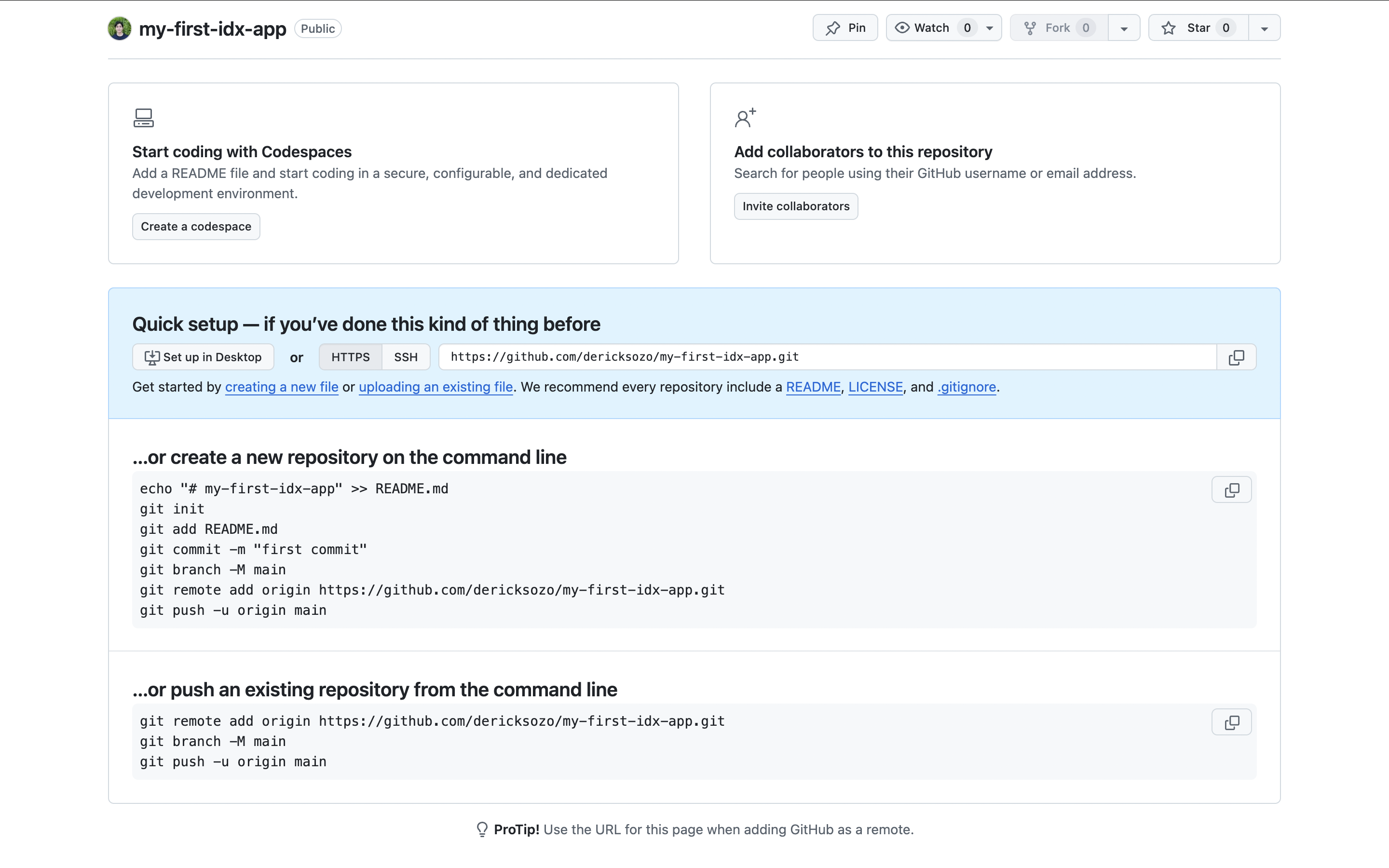
Task: Fork the repository
Action: (x=1059, y=27)
